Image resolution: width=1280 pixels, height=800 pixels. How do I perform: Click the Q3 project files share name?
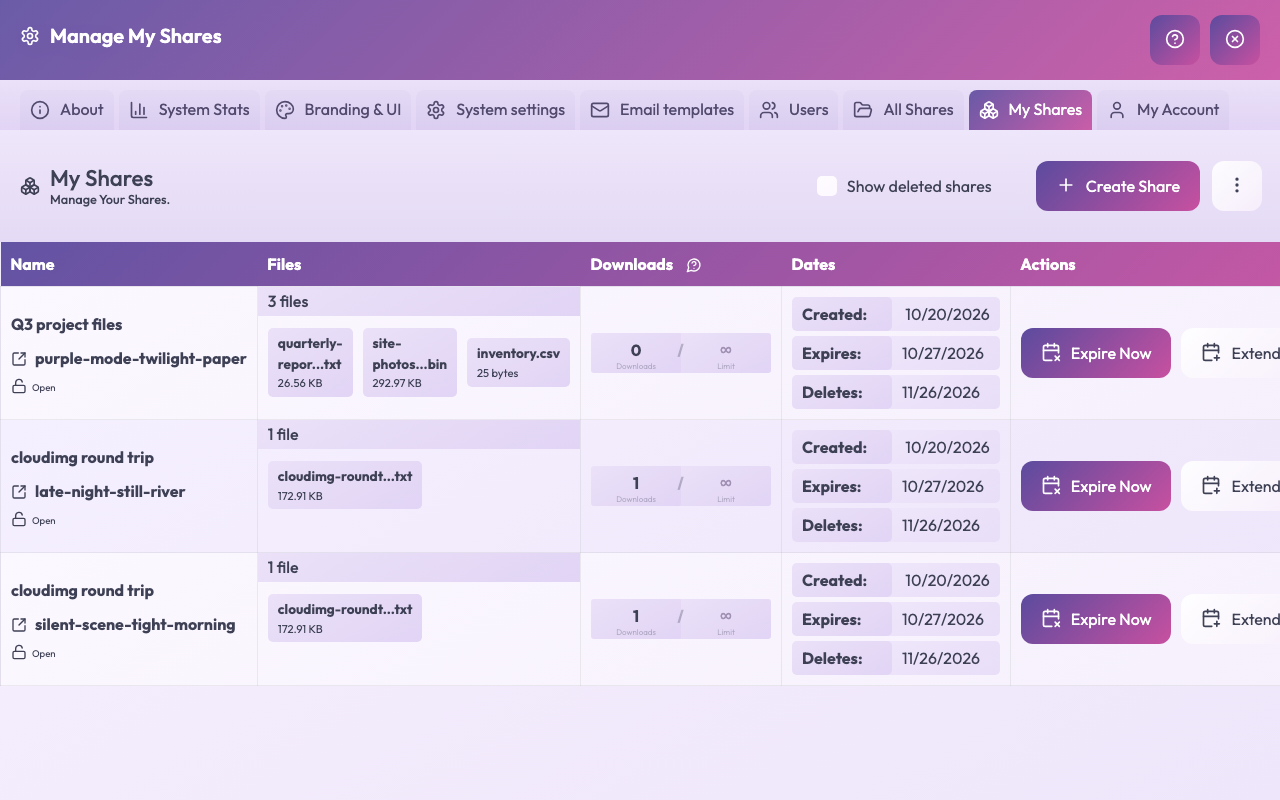pyautogui.click(x=67, y=325)
